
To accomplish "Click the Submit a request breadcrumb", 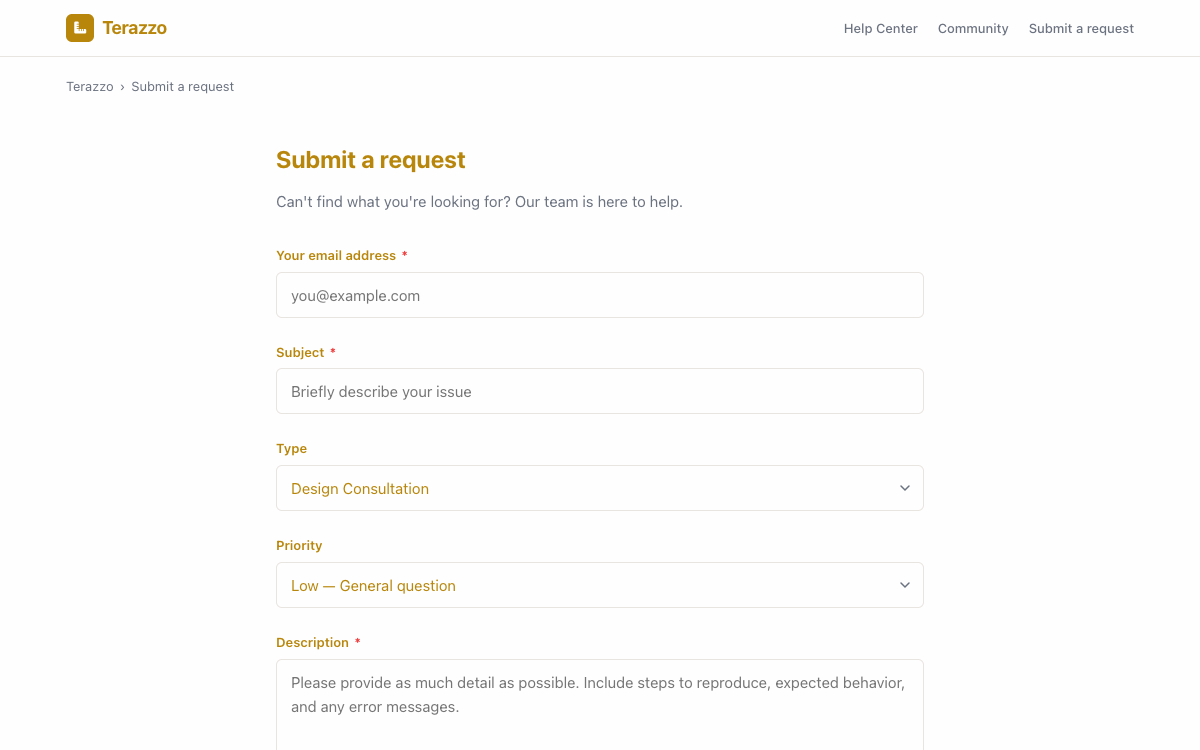I will (x=183, y=87).
